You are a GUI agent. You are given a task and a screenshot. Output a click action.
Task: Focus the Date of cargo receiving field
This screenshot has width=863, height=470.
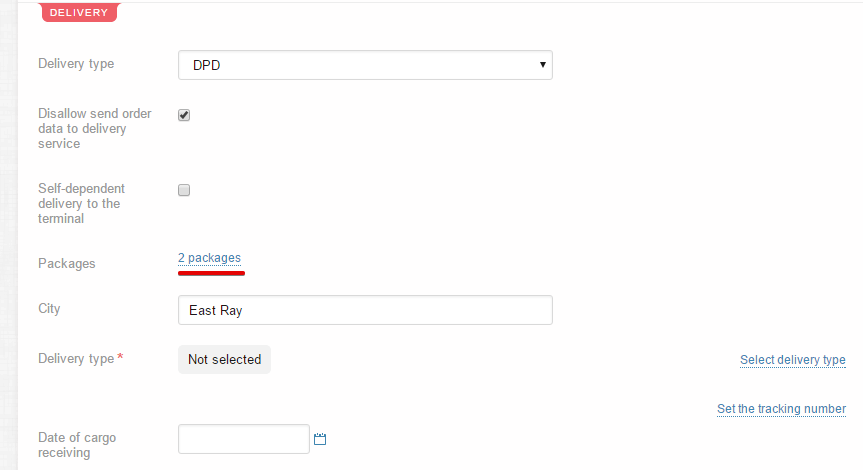pos(243,439)
